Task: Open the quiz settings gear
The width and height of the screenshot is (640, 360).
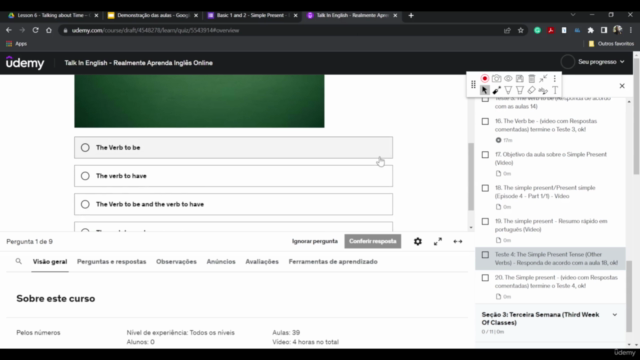Action: tap(418, 242)
